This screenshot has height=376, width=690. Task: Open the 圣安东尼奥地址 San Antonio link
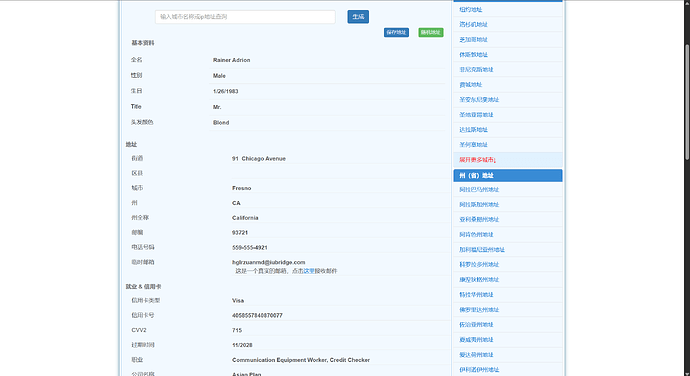click(479, 100)
